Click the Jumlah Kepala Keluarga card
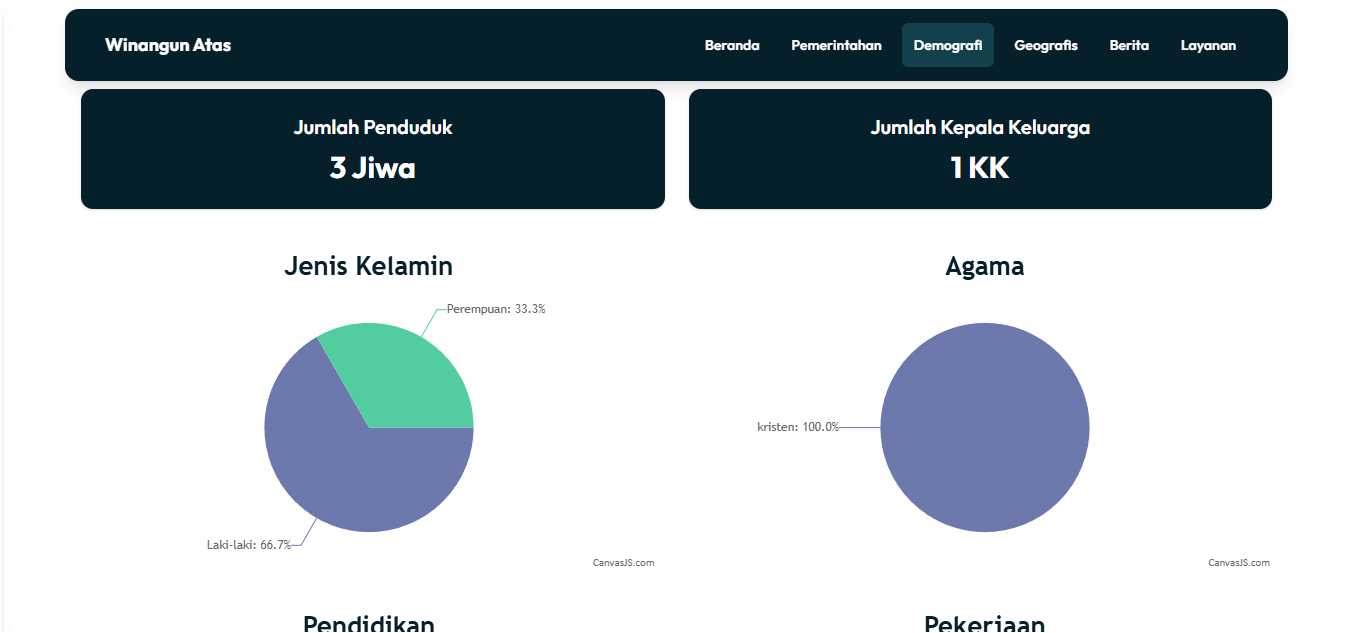The image size is (1351, 633). (x=980, y=149)
